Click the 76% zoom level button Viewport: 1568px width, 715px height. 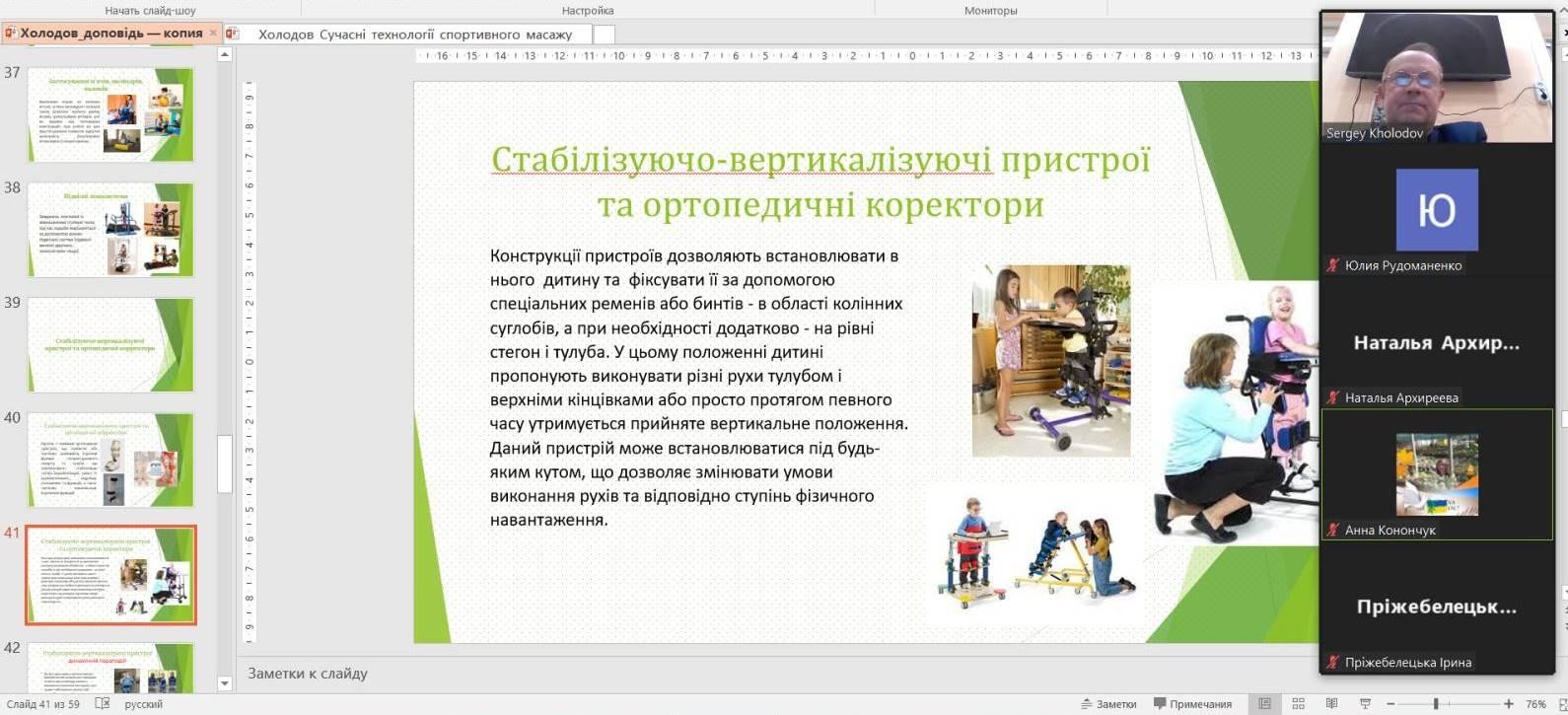tap(1535, 704)
